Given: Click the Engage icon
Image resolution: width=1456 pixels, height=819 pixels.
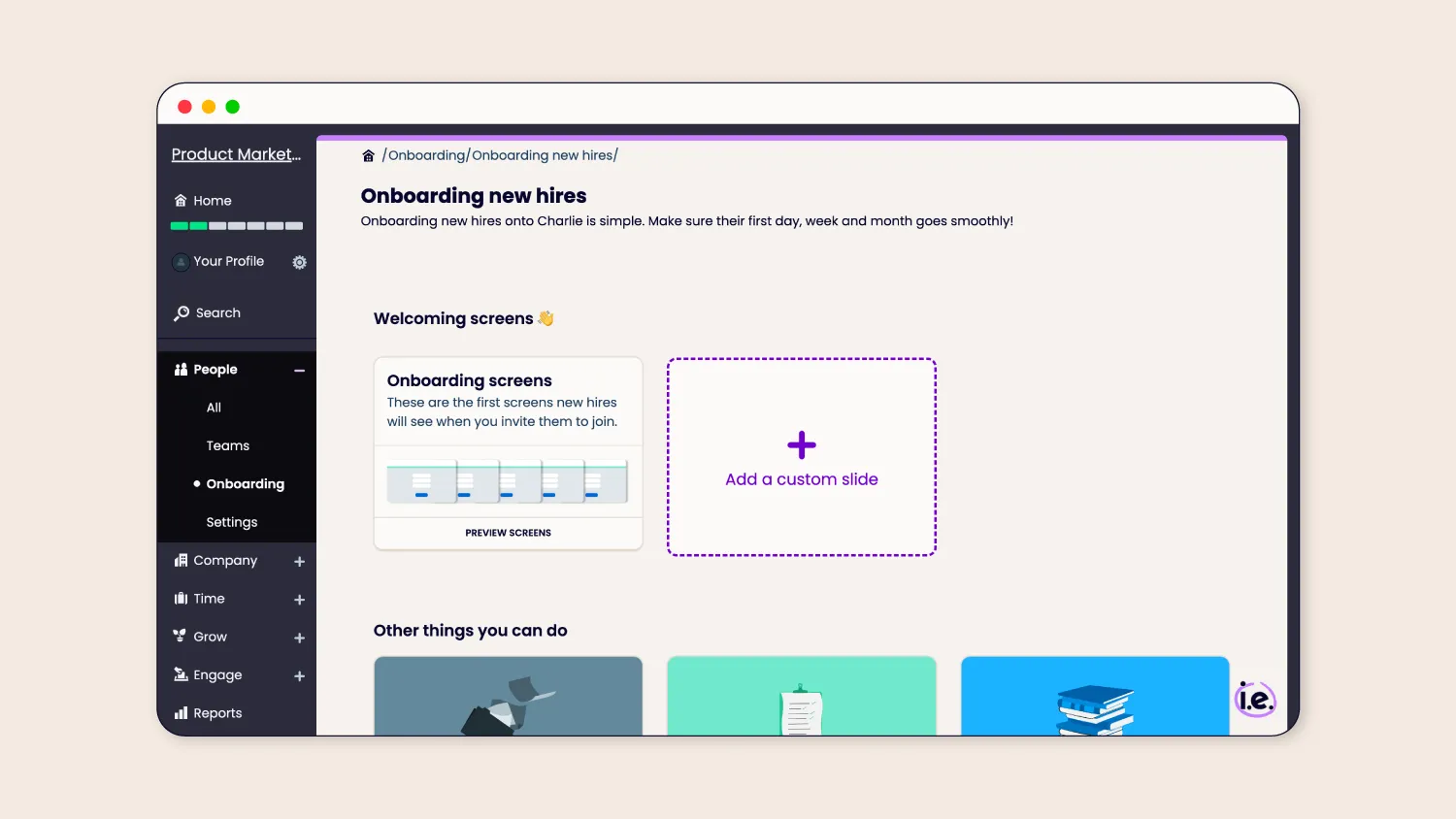Looking at the screenshot, I should pos(181,674).
